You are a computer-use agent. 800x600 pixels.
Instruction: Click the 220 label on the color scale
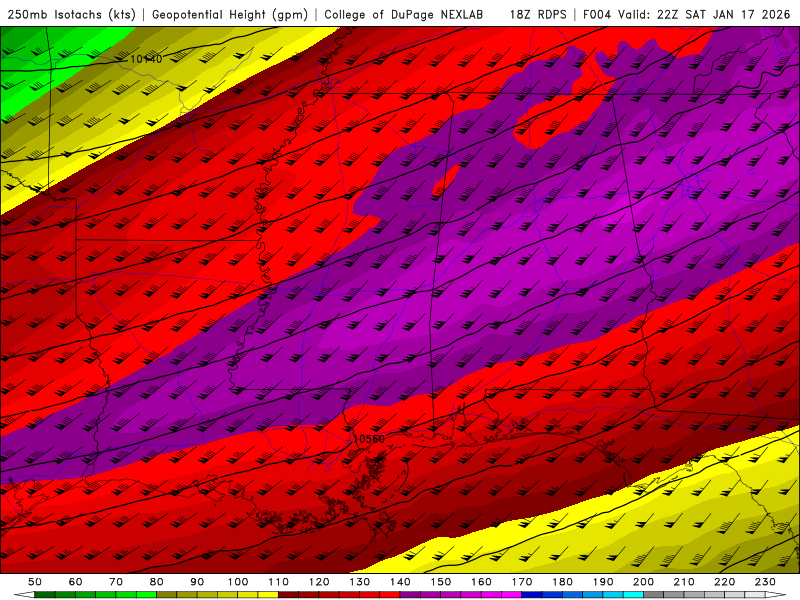(724, 582)
